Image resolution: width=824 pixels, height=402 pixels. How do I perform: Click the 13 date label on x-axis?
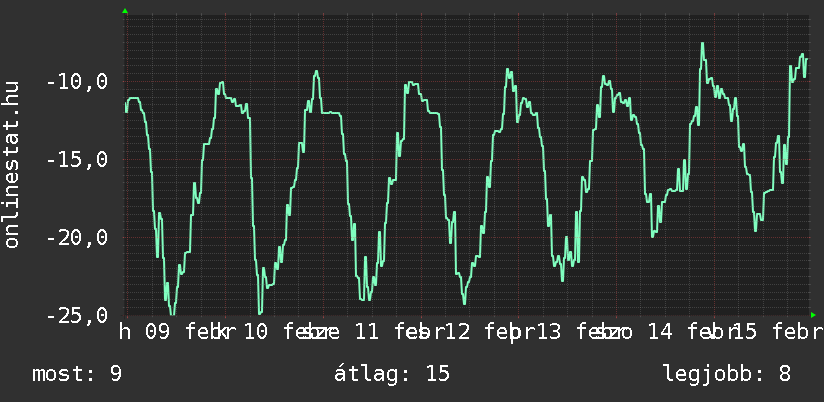tap(549, 332)
